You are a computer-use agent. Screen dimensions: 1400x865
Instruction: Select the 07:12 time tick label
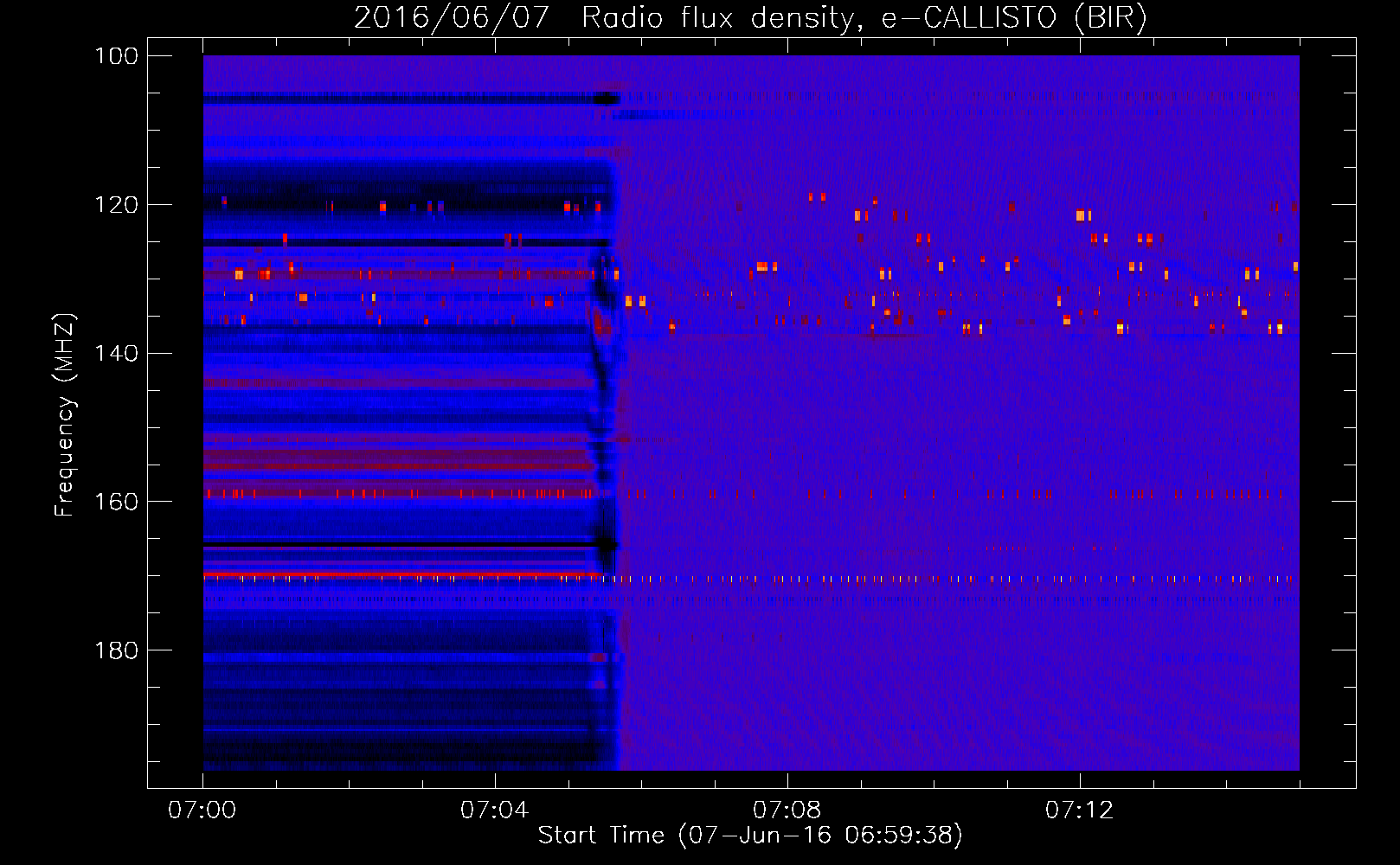click(1079, 811)
